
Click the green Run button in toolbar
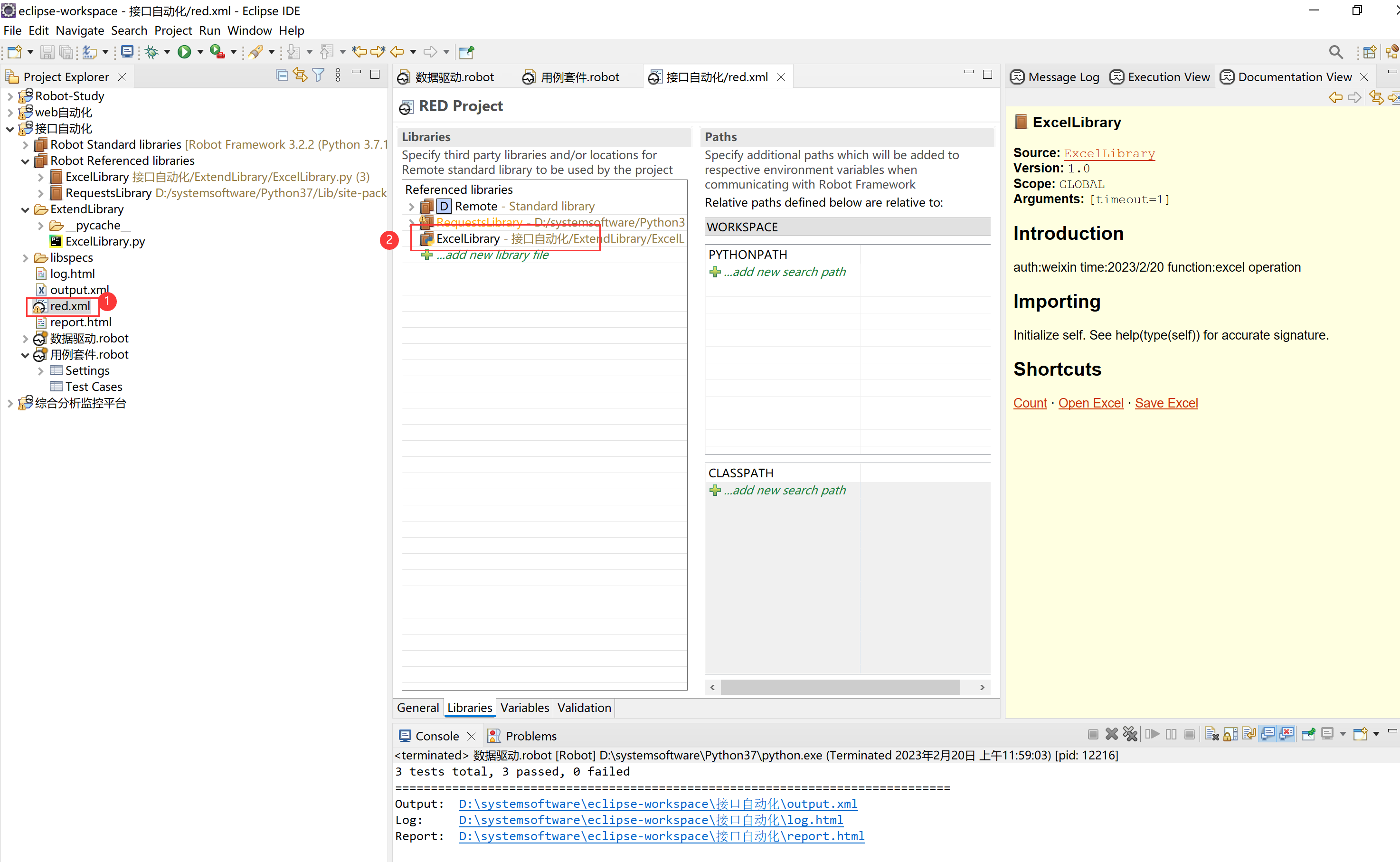(x=184, y=52)
